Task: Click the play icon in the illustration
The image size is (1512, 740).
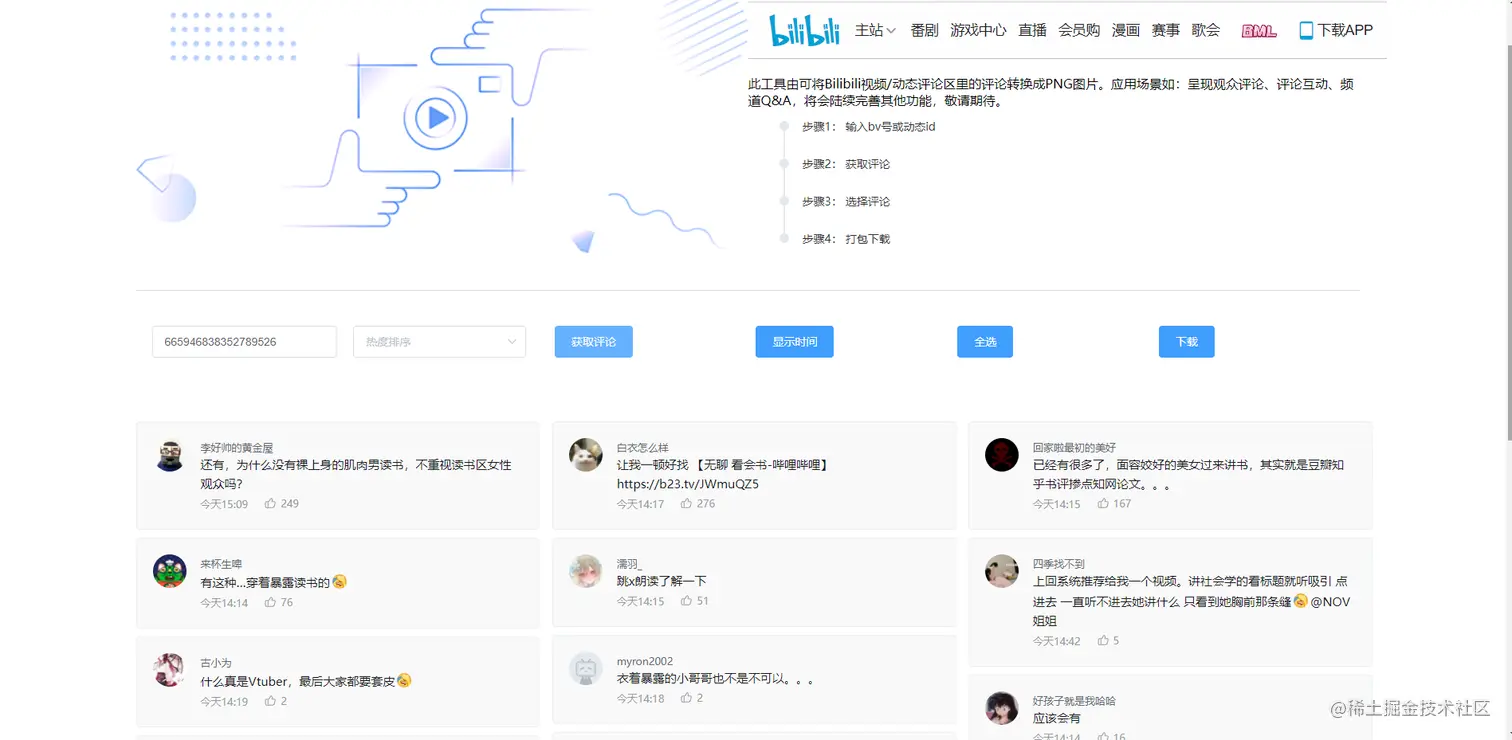Action: tap(437, 118)
